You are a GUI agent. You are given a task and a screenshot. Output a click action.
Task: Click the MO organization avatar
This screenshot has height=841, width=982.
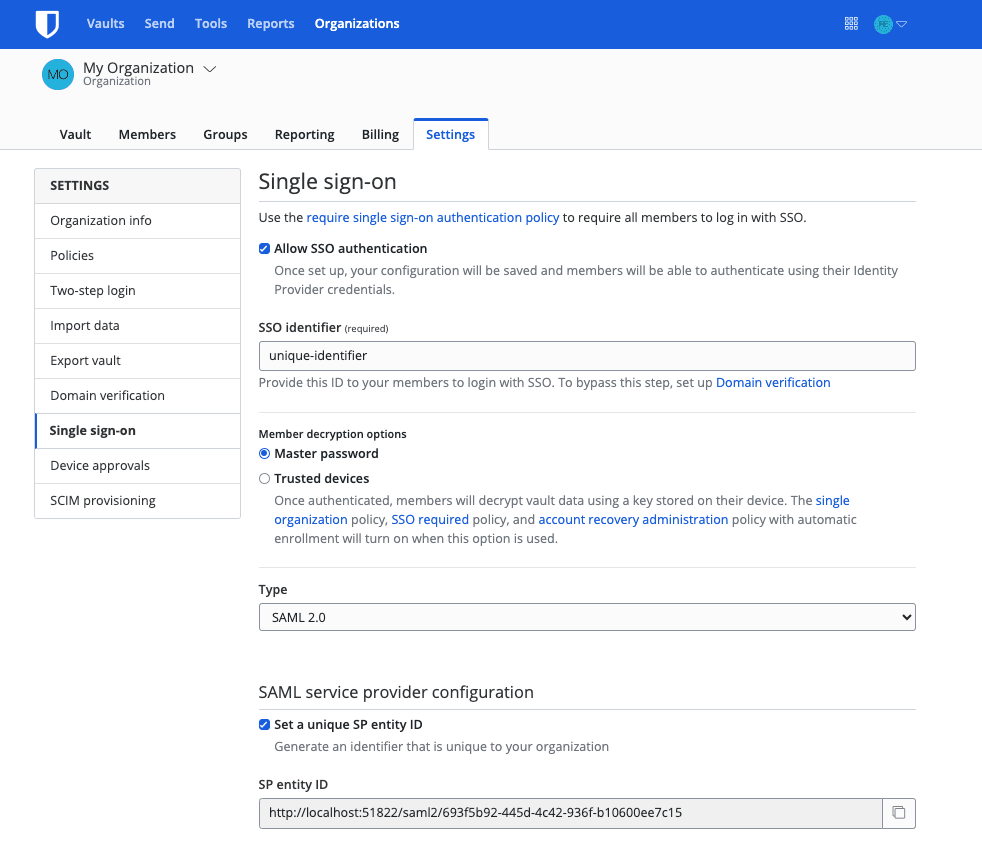(58, 74)
